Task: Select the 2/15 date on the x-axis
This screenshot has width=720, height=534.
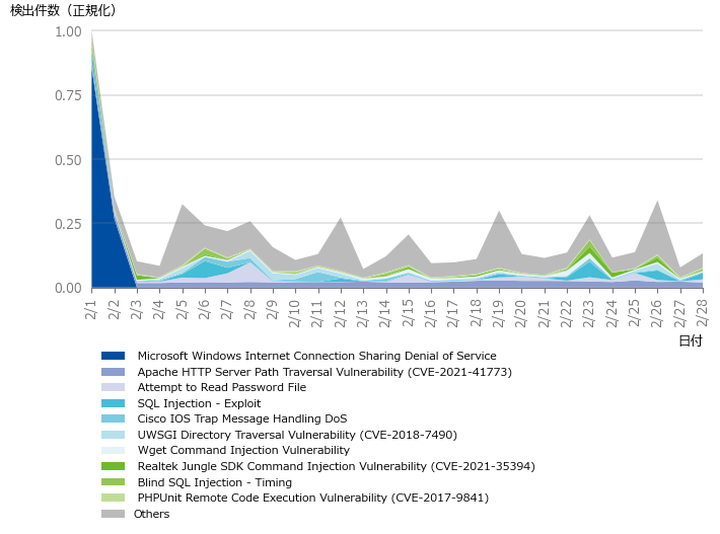Action: [x=409, y=307]
